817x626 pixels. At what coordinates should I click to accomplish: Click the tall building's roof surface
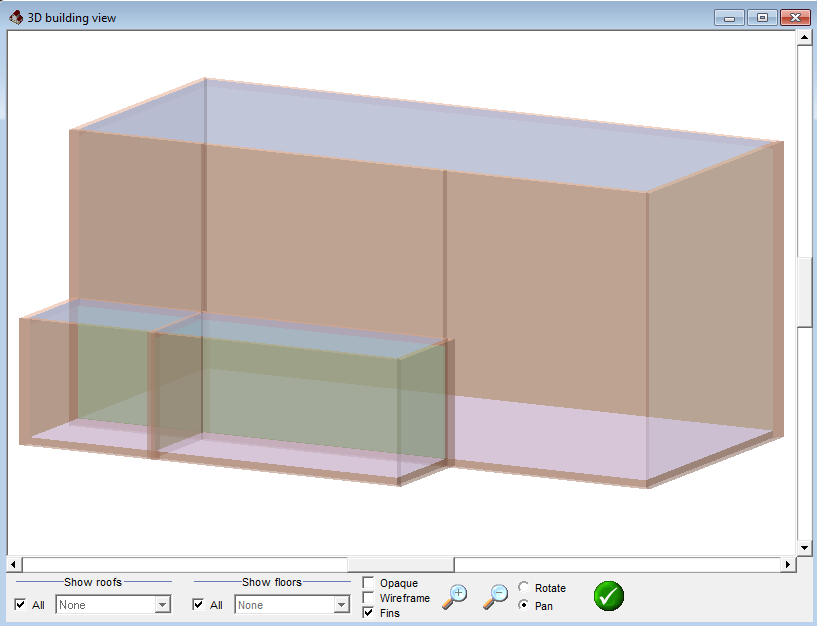pyautogui.click(x=427, y=136)
